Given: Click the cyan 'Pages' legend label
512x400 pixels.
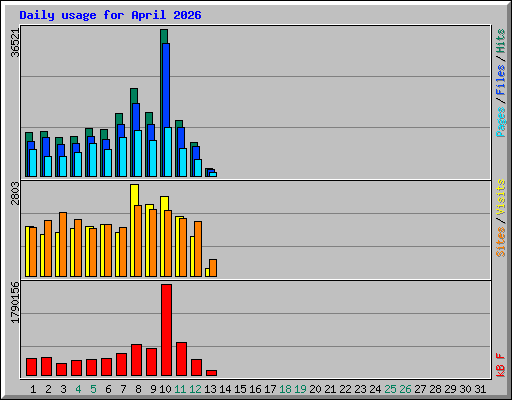Looking at the screenshot, I should [501, 122].
